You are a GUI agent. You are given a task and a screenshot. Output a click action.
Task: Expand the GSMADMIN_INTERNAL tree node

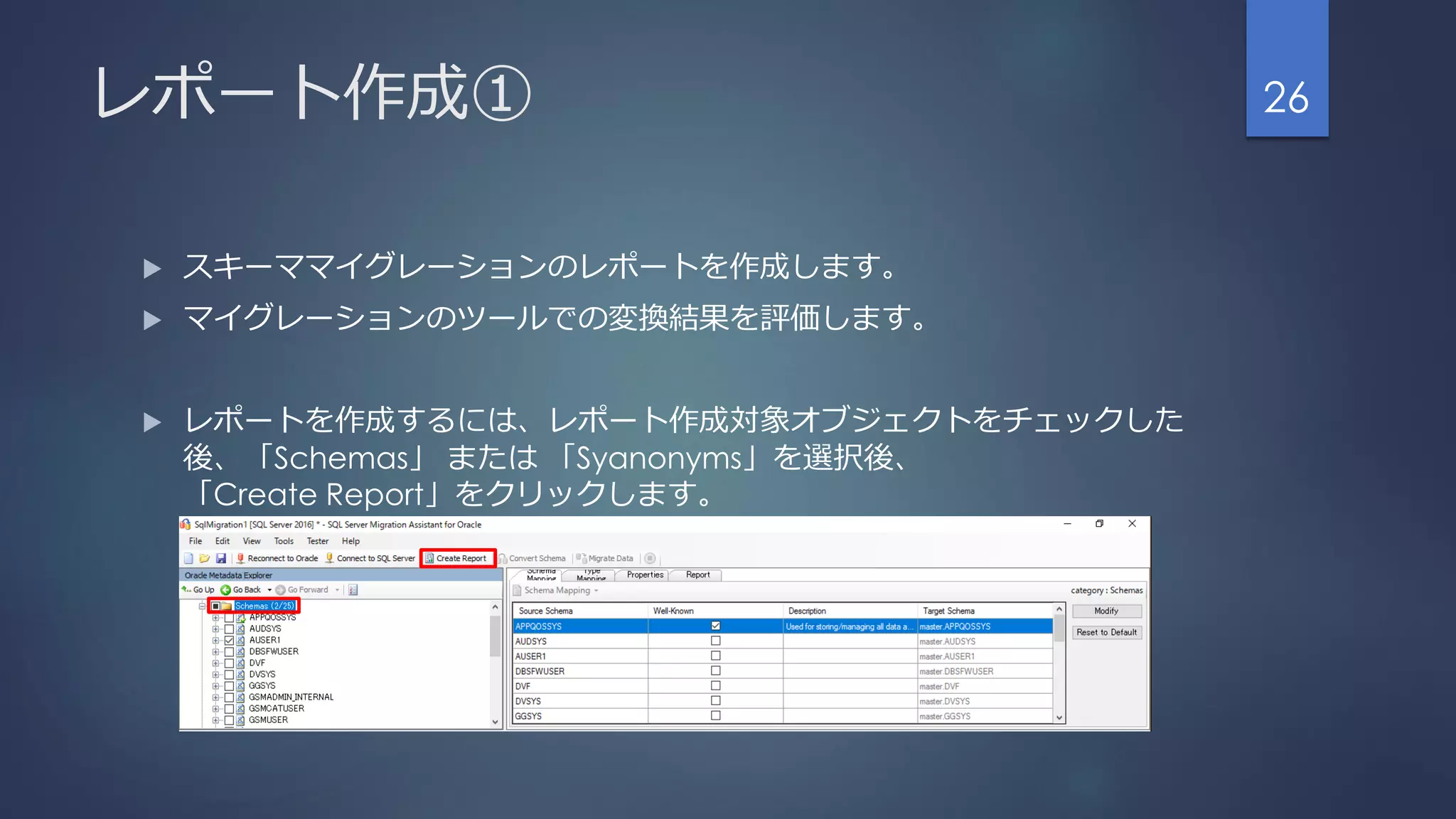pyautogui.click(x=215, y=697)
